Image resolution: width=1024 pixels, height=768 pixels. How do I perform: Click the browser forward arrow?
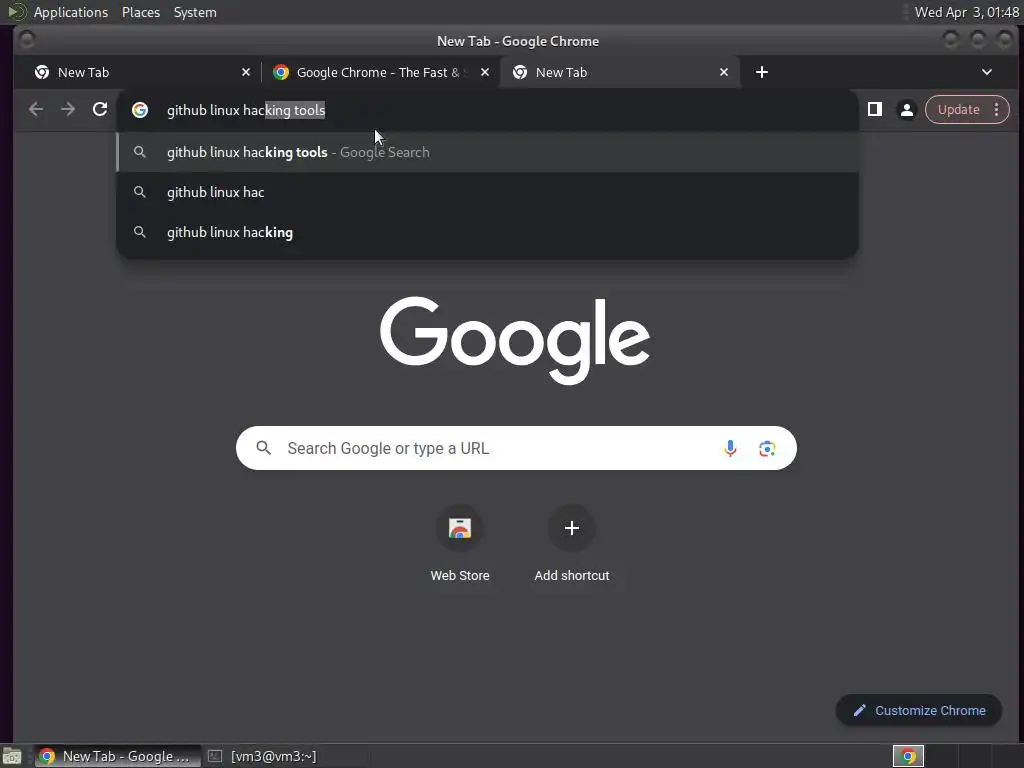click(68, 110)
